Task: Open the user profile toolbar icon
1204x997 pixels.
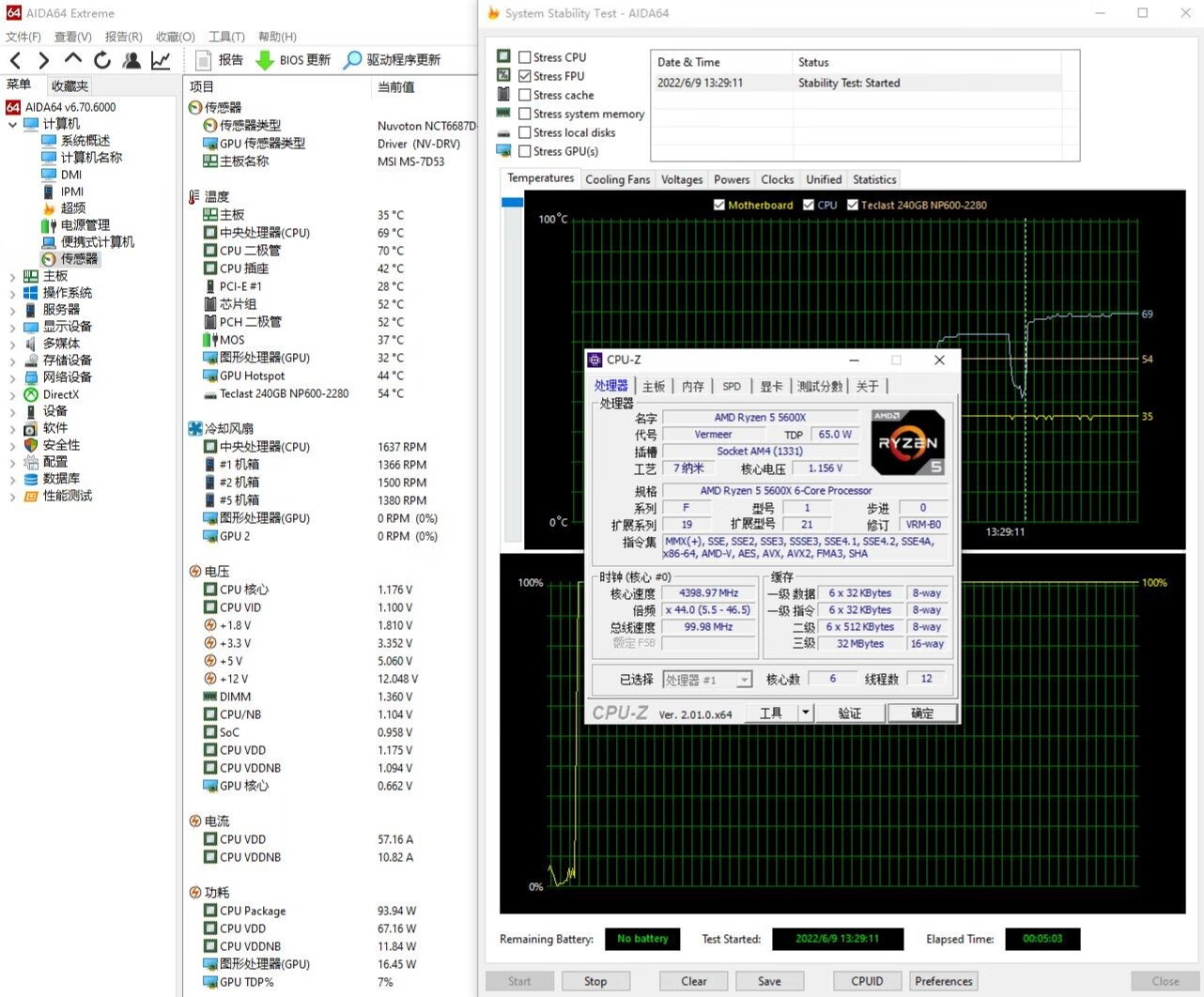Action: [x=131, y=60]
